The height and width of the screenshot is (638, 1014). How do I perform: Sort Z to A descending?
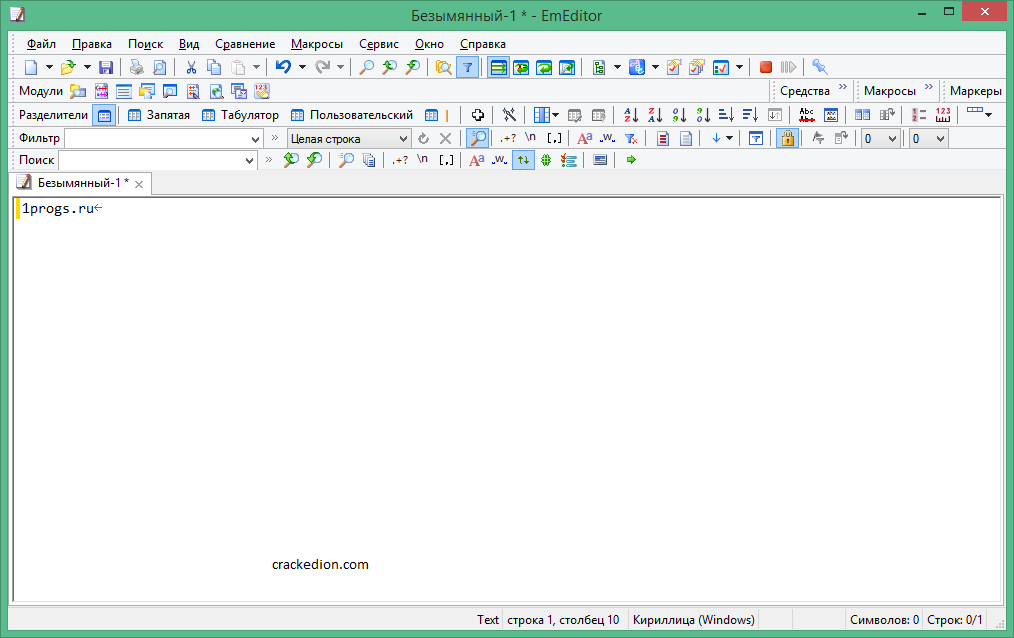655,115
